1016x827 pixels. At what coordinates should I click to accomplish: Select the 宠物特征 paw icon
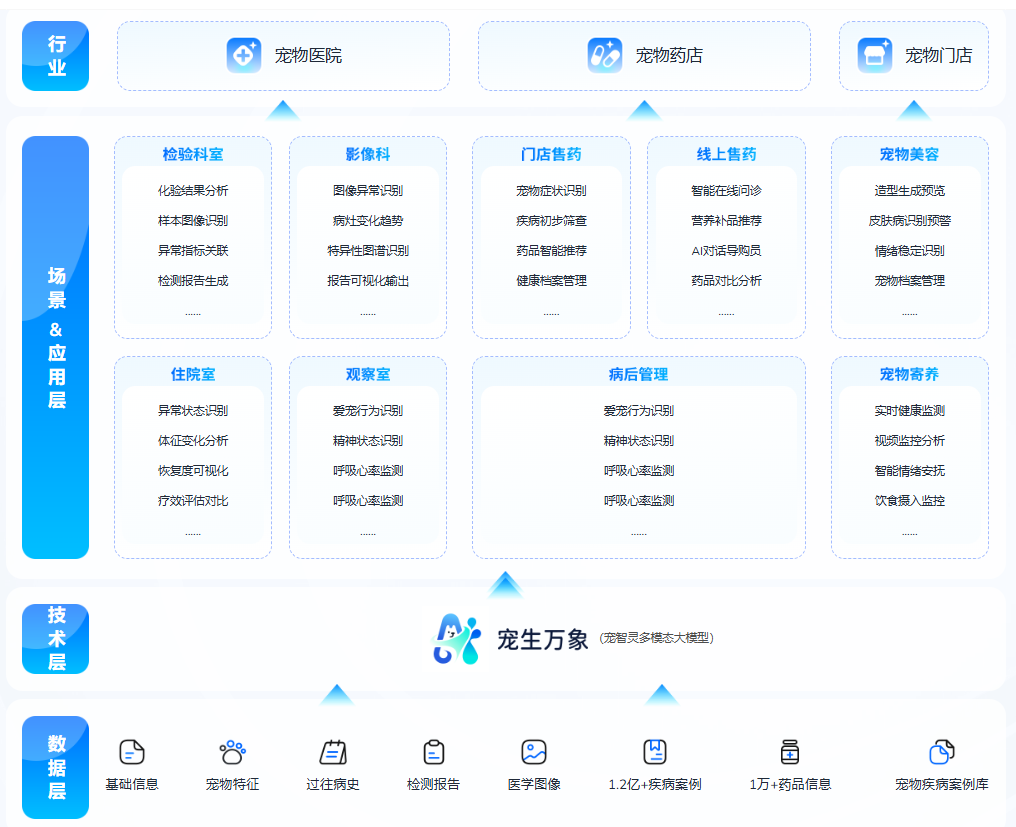tap(232, 752)
